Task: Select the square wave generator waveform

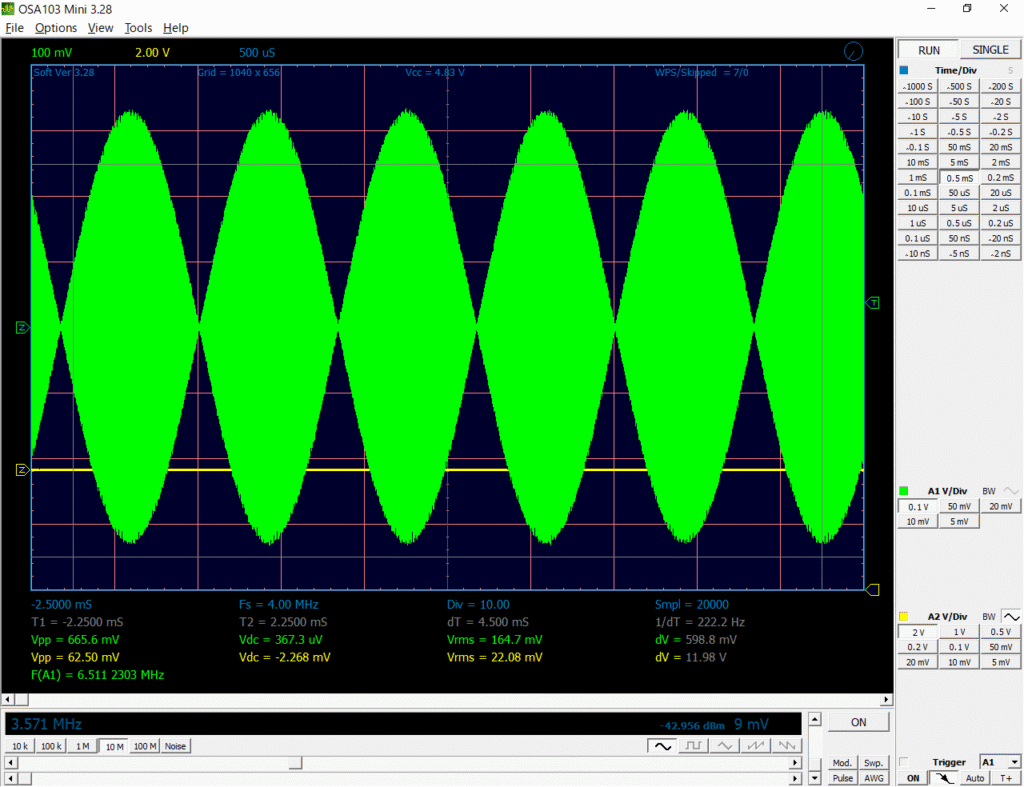Action: click(693, 746)
